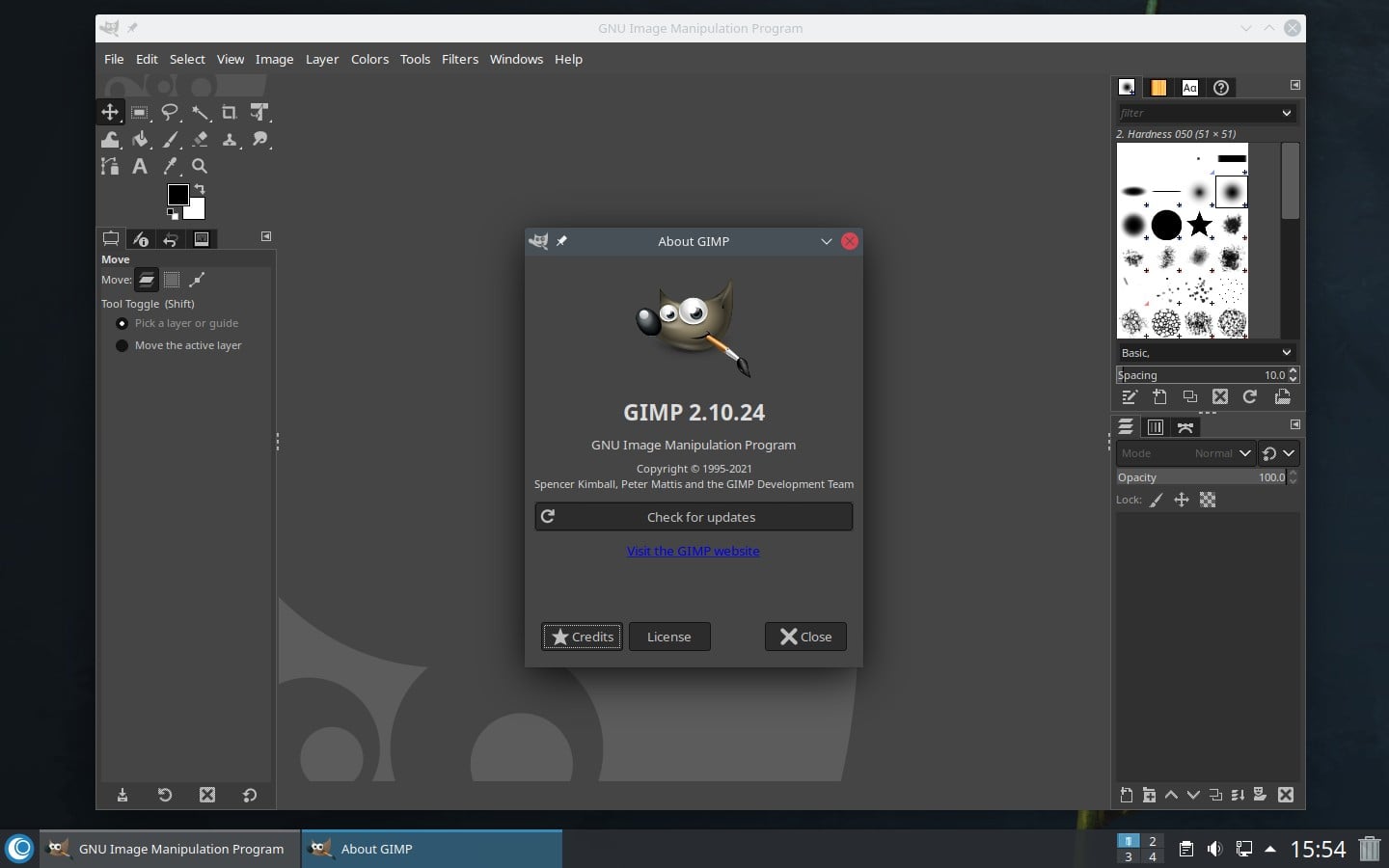Click Check for updates button

click(694, 517)
